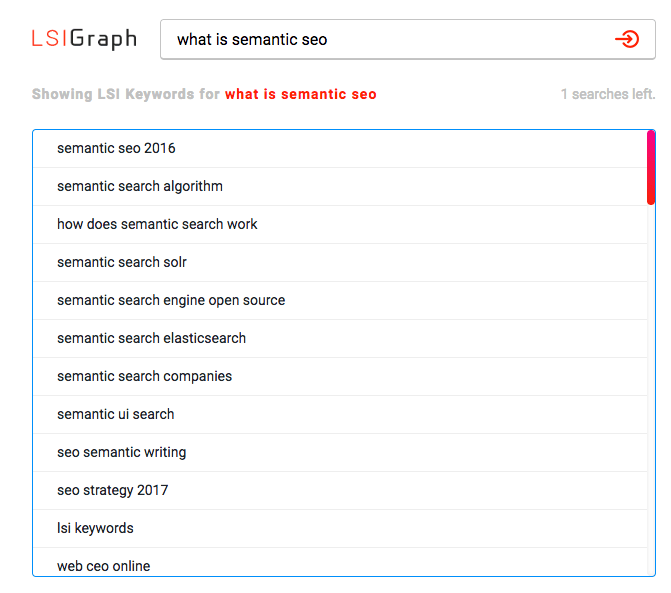Click the keyword list scrollbar thumb

tap(651, 167)
